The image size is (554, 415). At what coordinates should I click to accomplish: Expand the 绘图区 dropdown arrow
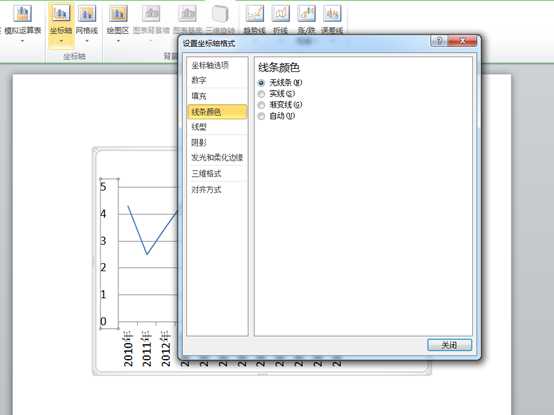pos(118,41)
